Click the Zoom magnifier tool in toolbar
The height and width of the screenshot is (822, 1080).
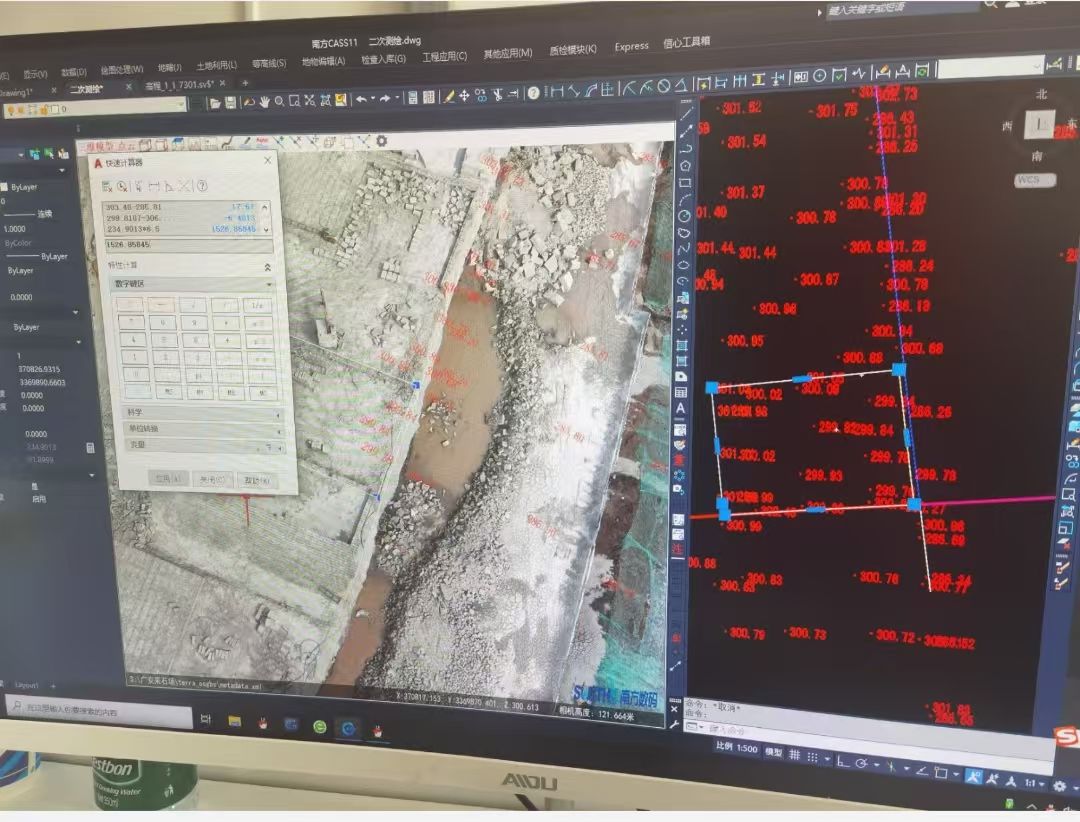[279, 101]
